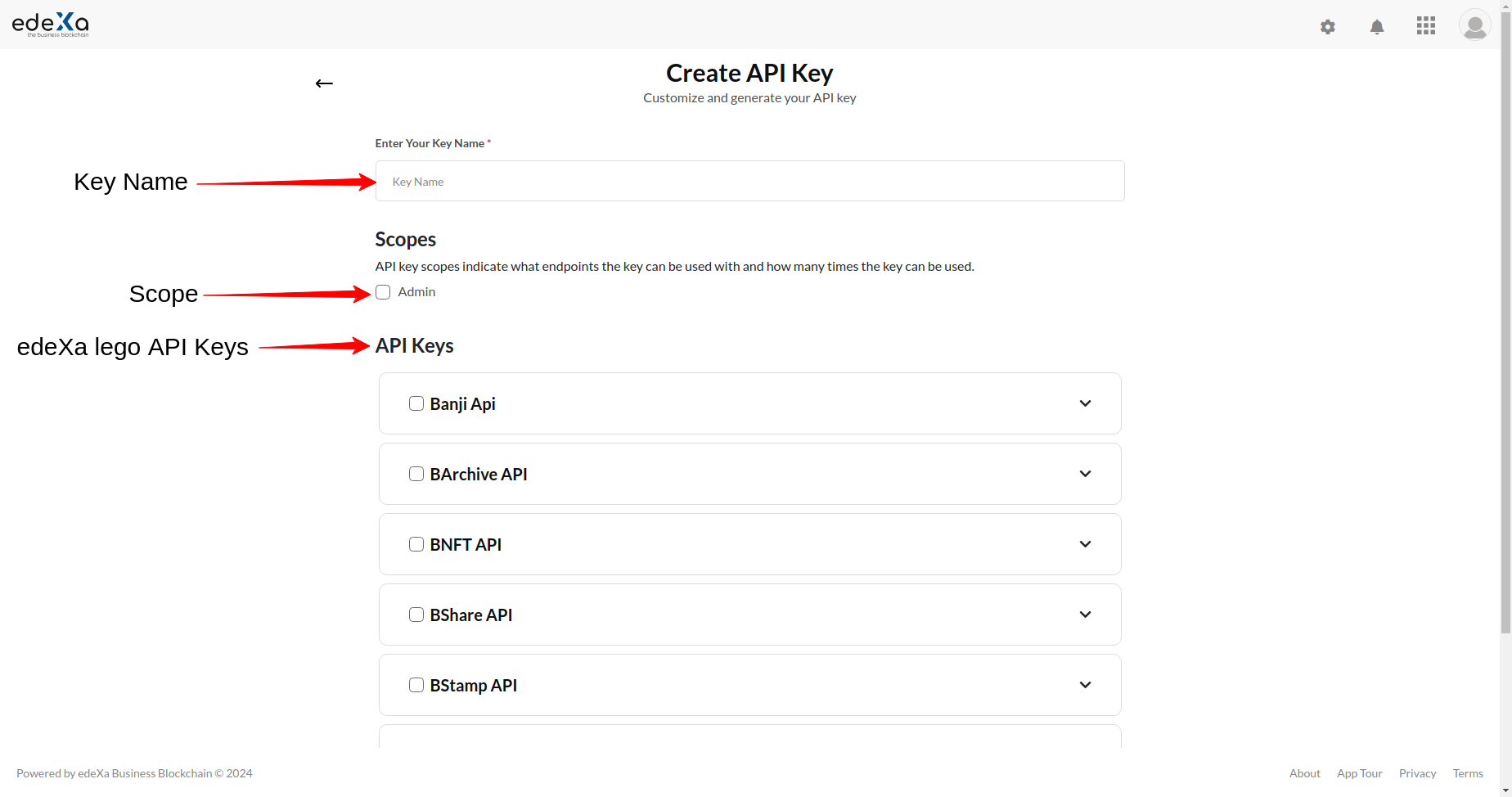Open the Terms footer link
Viewport: 1512px width, 797px height.
tap(1468, 773)
